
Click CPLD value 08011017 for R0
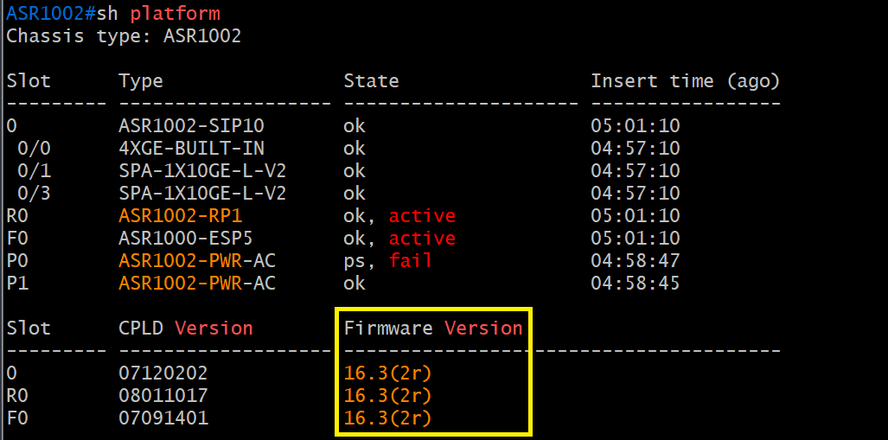163,395
